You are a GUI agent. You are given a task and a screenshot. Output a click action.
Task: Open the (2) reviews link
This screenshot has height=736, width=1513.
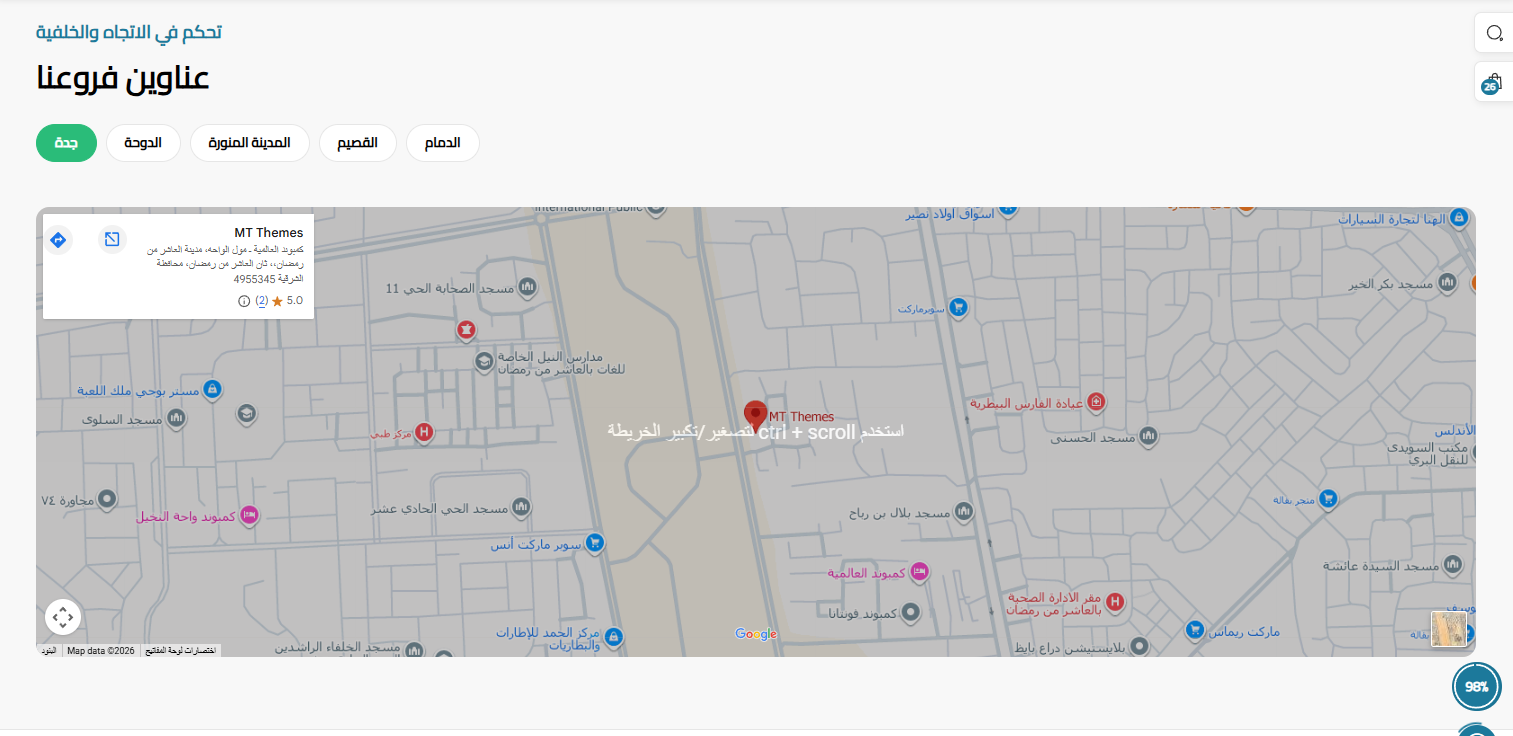[261, 301]
